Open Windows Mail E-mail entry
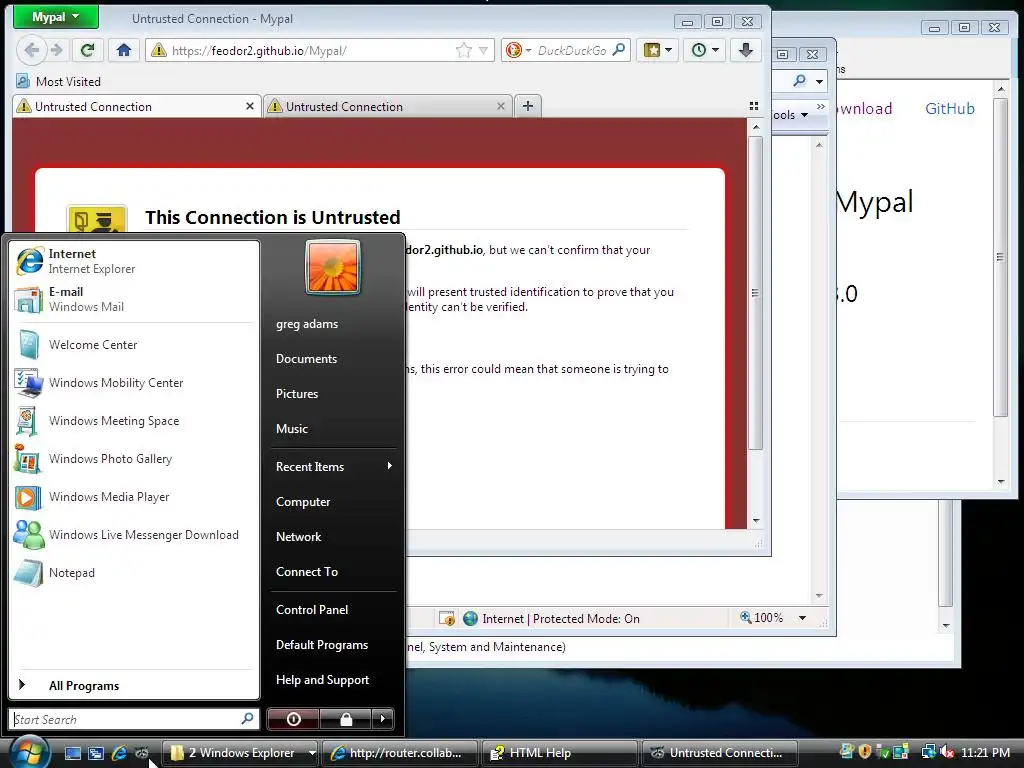The image size is (1024, 768). point(134,299)
